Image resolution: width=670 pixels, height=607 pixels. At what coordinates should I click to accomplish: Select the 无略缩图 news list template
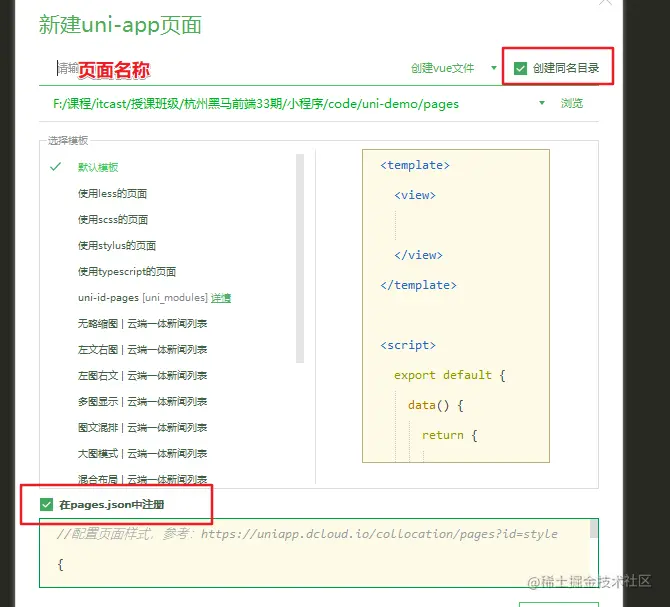pos(142,324)
